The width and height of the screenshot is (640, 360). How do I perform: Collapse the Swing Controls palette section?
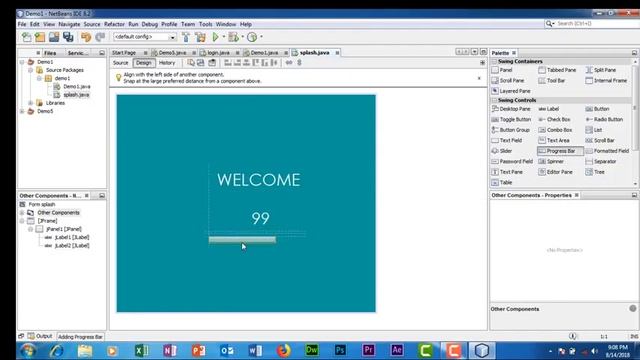pos(494,100)
